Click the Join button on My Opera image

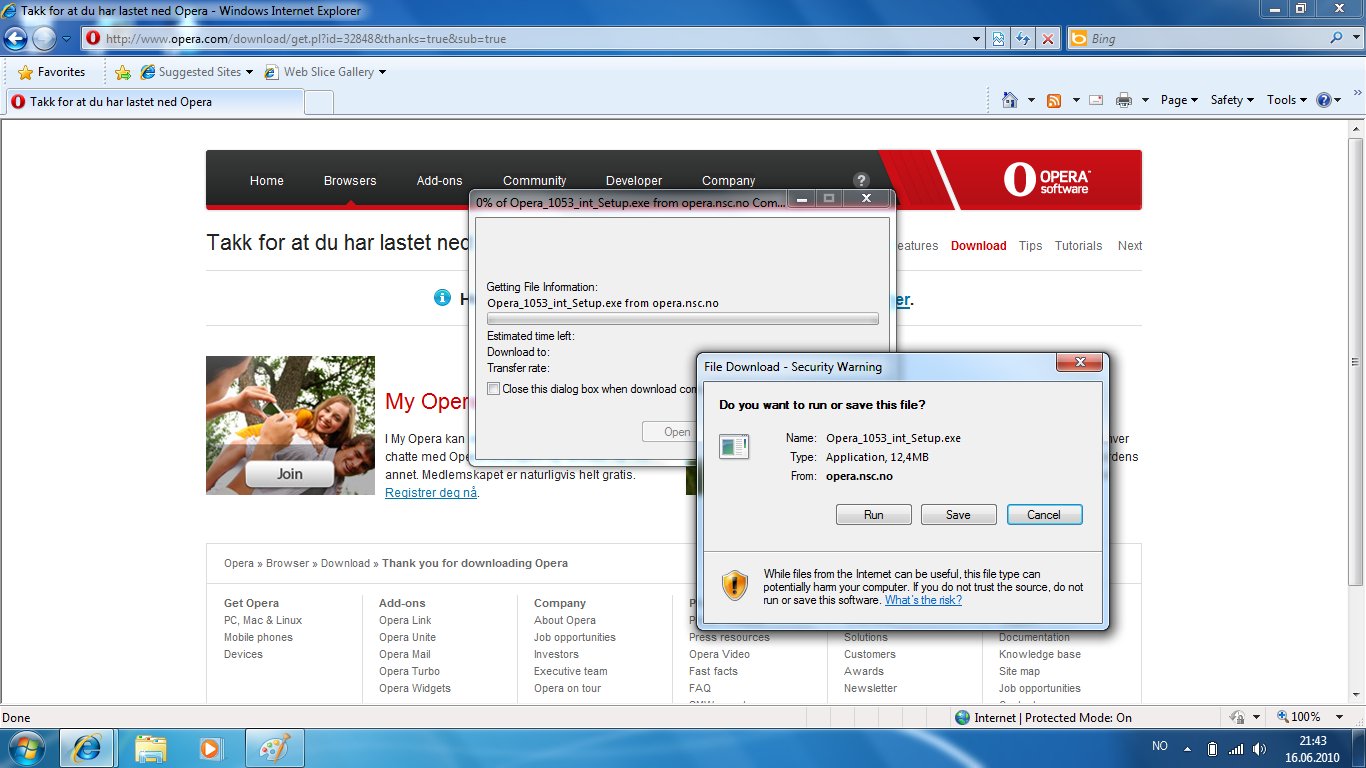click(289, 474)
